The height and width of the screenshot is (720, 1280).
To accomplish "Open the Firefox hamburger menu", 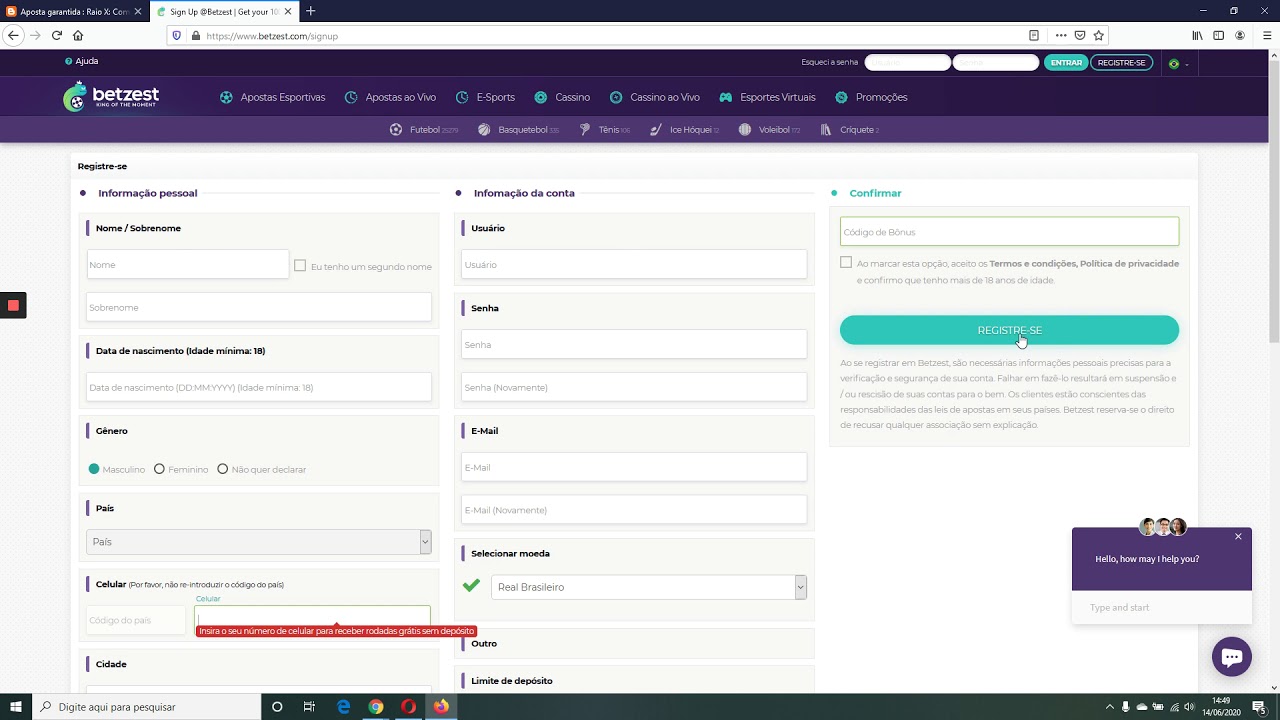I will pos(1266,35).
